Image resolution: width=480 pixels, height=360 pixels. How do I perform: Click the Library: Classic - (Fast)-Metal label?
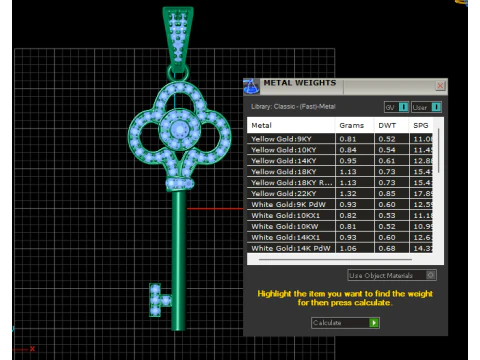(293, 107)
